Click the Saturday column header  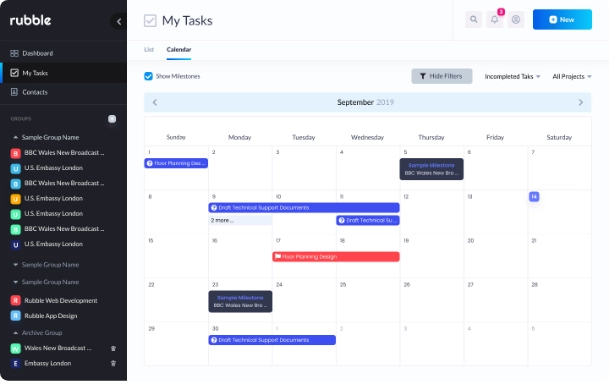pos(559,137)
